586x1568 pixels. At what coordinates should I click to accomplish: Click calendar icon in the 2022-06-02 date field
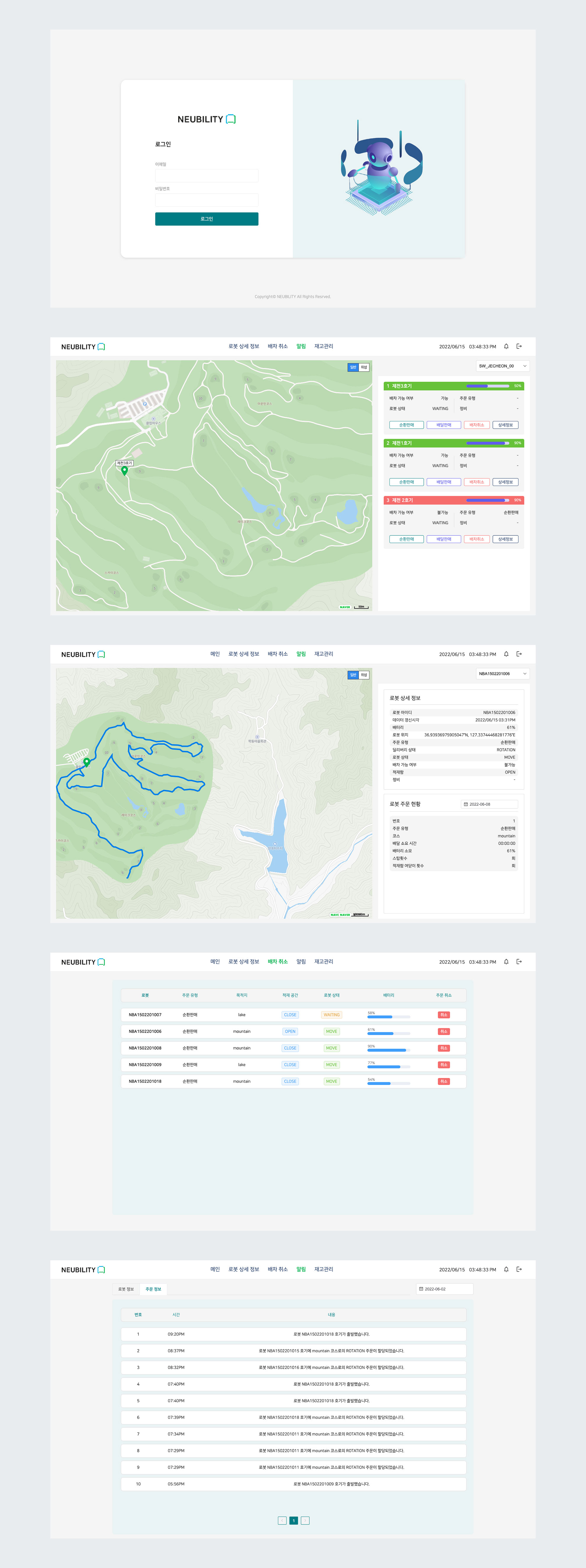click(421, 1289)
